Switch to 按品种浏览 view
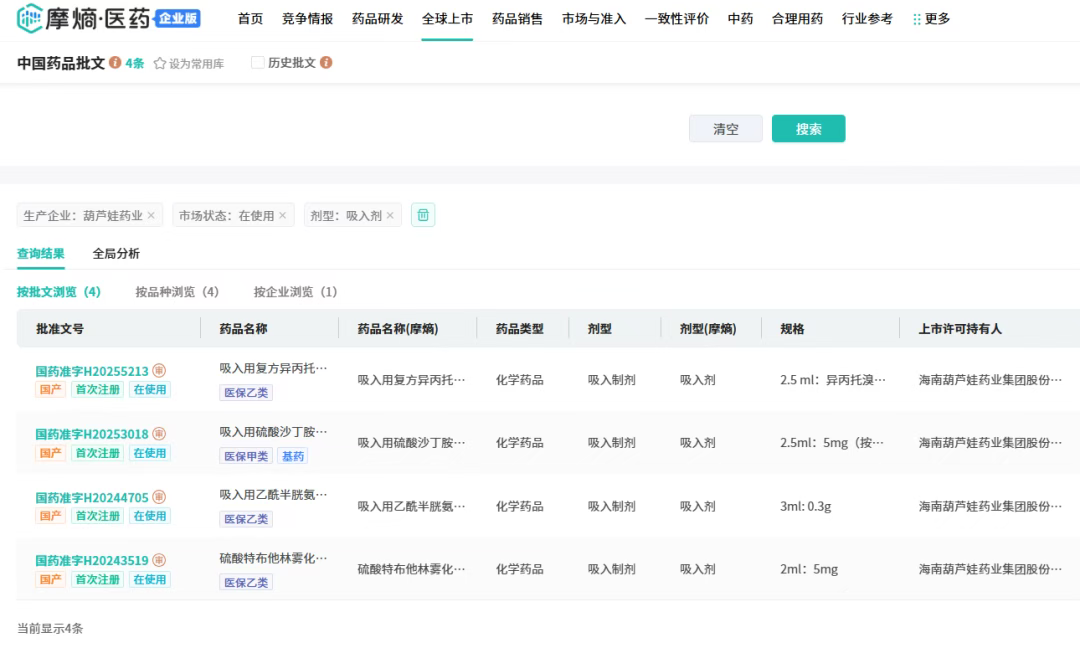Image resolution: width=1080 pixels, height=648 pixels. tap(176, 292)
